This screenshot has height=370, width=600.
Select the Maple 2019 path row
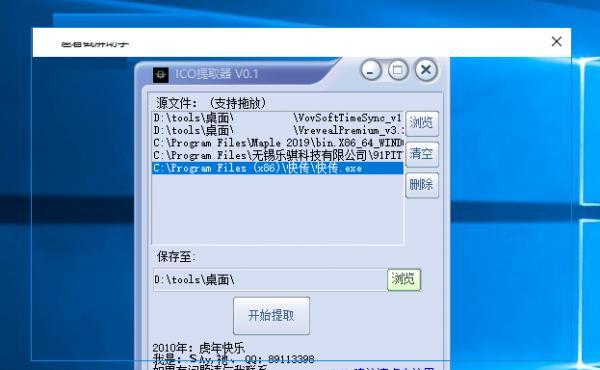pos(278,143)
